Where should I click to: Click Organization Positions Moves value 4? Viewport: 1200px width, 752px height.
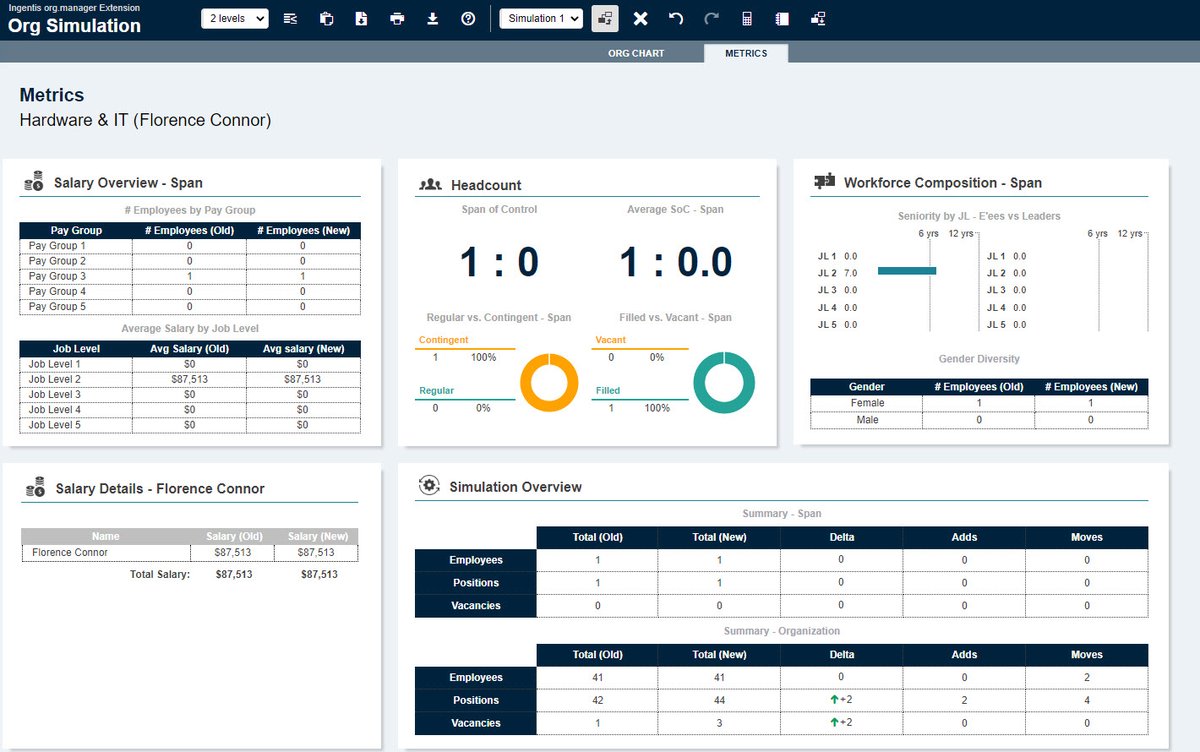click(x=1087, y=700)
